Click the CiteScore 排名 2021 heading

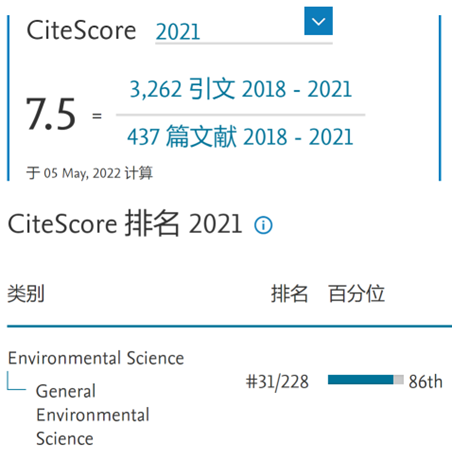125,223
